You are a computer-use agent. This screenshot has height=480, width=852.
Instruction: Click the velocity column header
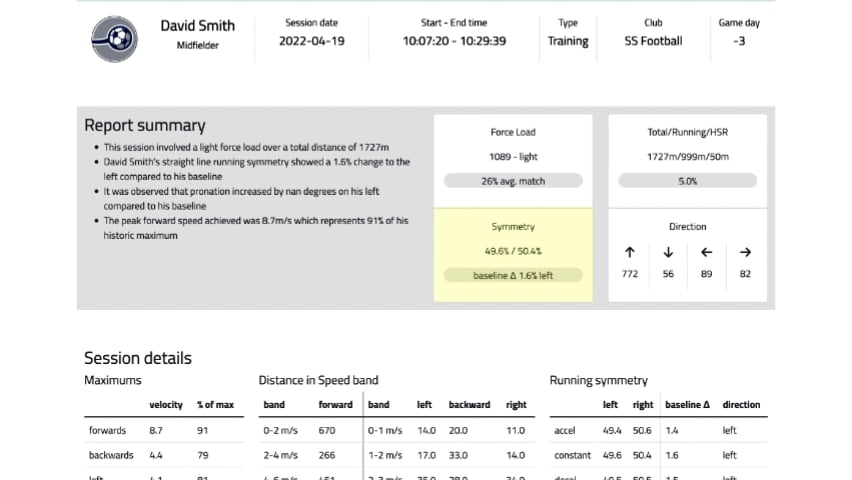(x=166, y=405)
